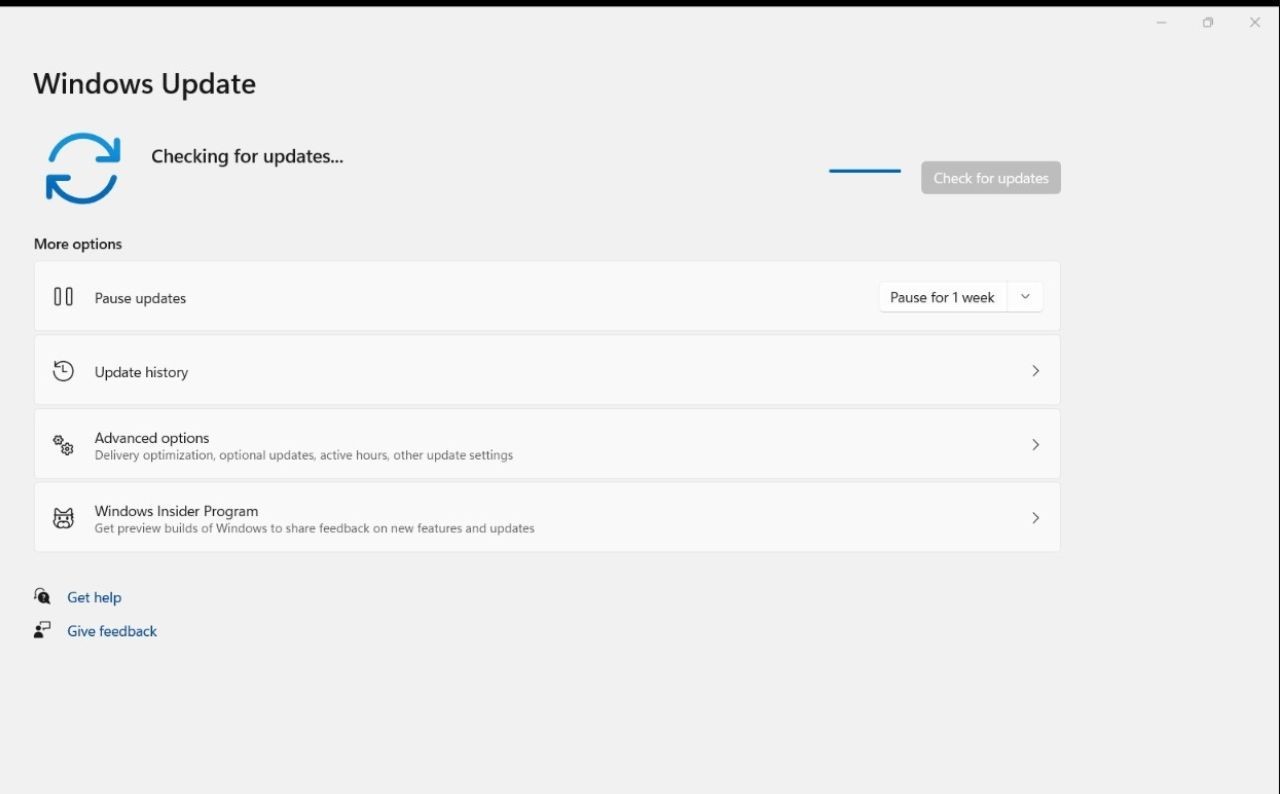Click the Get help headset icon
The height and width of the screenshot is (794, 1280).
coord(42,596)
